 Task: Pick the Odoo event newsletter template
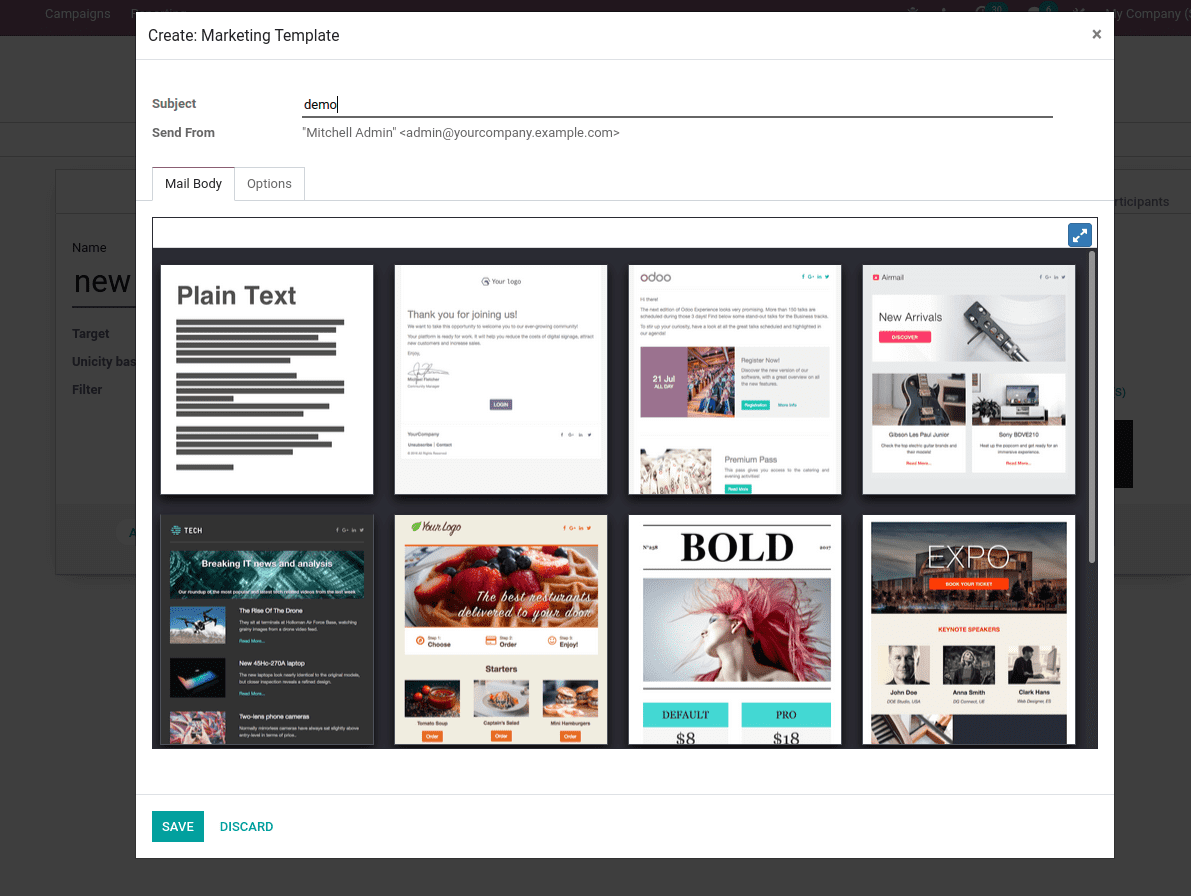735,380
